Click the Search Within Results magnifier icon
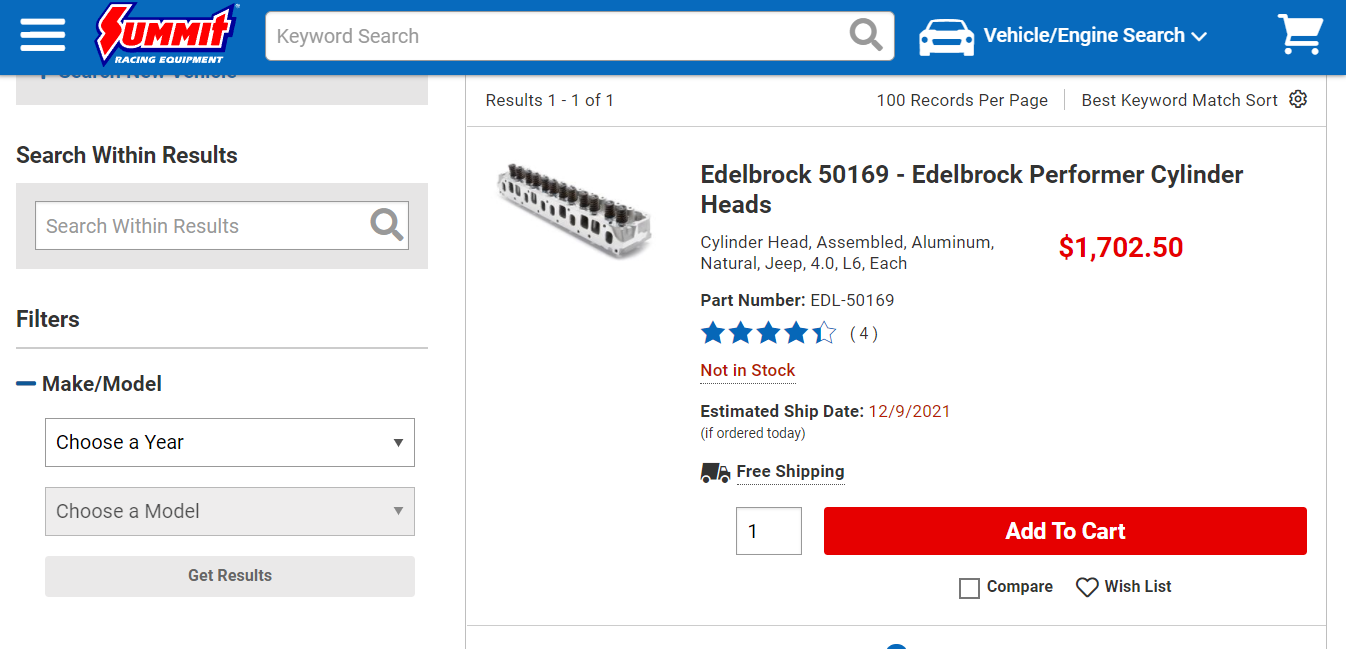 387,225
